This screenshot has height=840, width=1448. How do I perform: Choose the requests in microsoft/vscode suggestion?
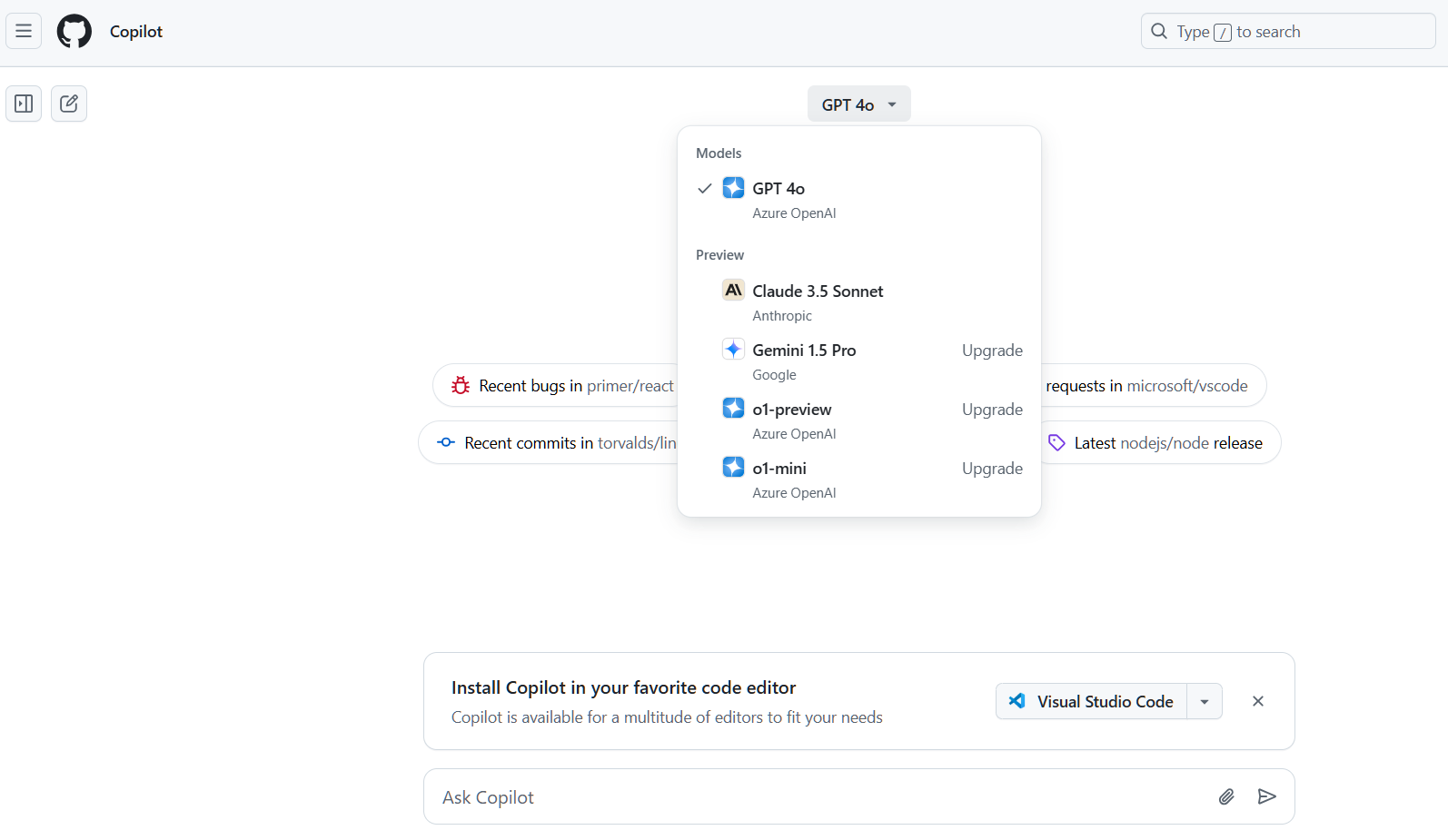coord(1154,386)
